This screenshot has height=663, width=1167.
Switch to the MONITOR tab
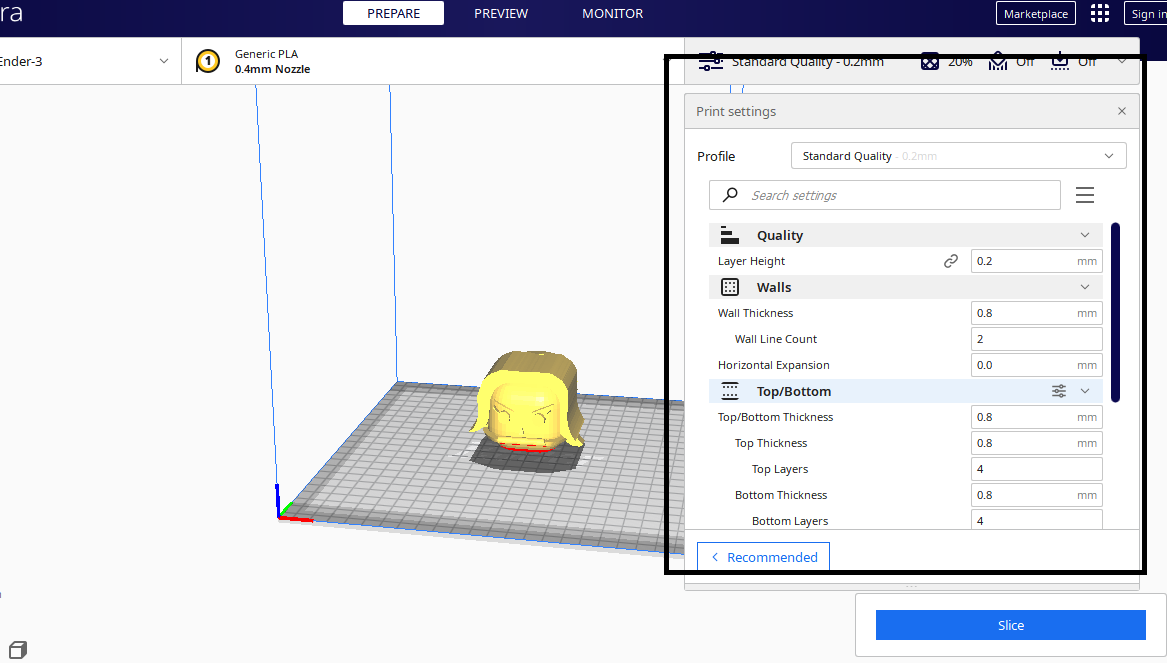(x=613, y=13)
